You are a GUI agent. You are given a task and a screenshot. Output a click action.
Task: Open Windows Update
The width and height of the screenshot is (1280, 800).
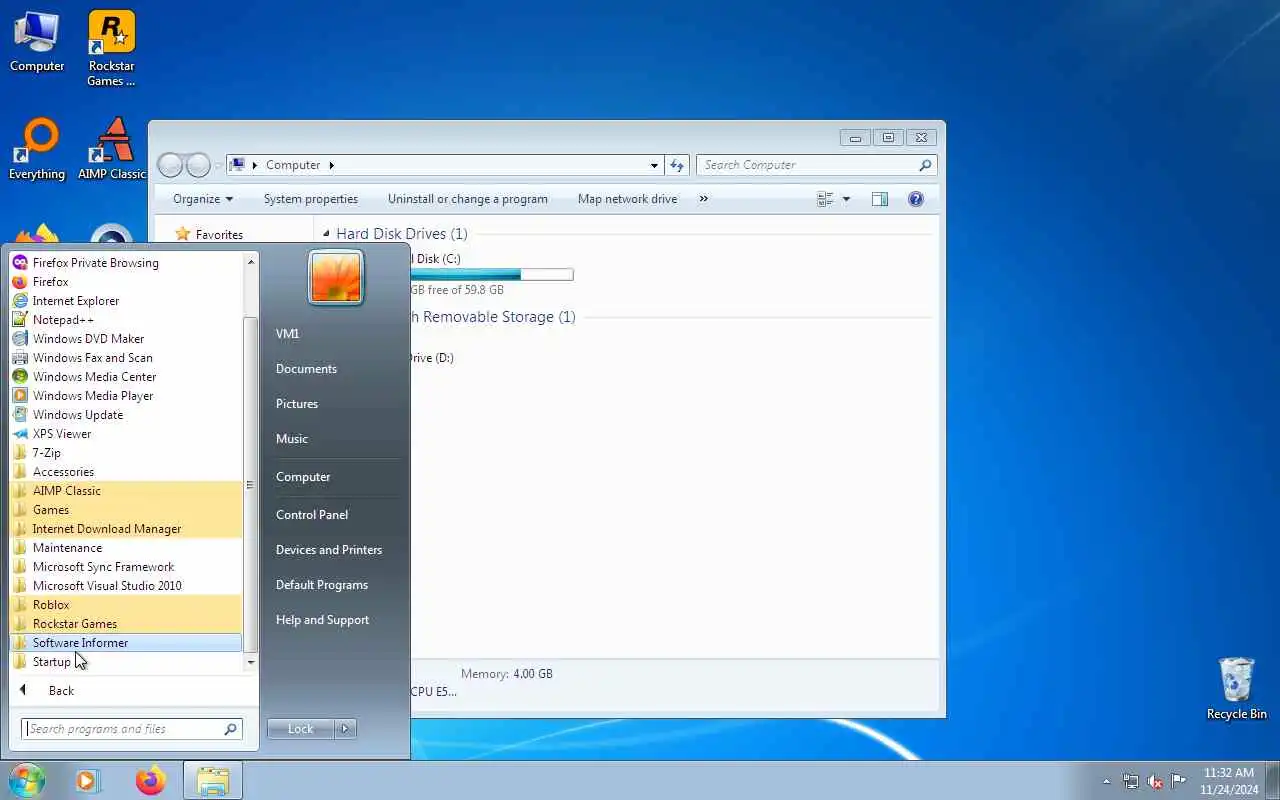[x=126, y=415]
